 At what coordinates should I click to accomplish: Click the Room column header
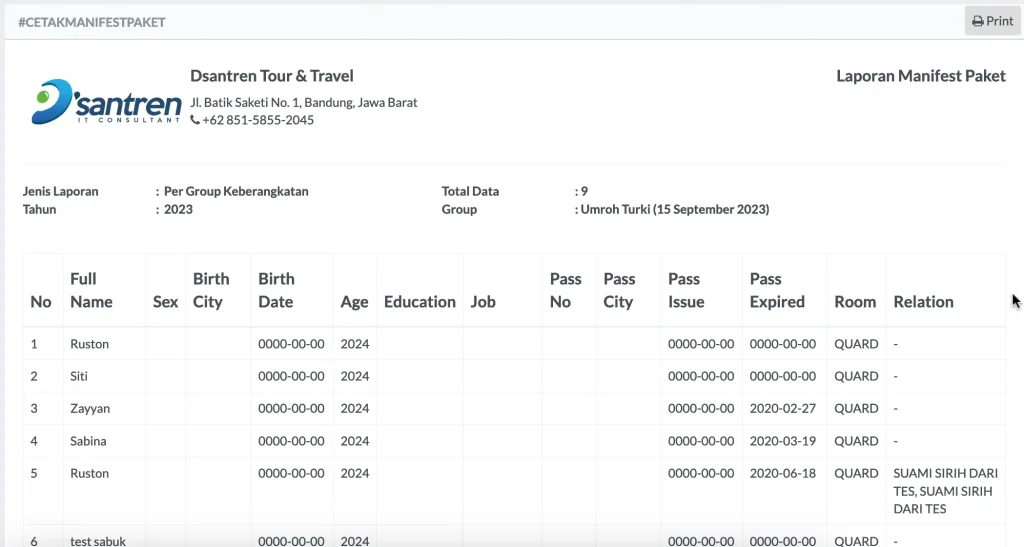[x=855, y=302]
